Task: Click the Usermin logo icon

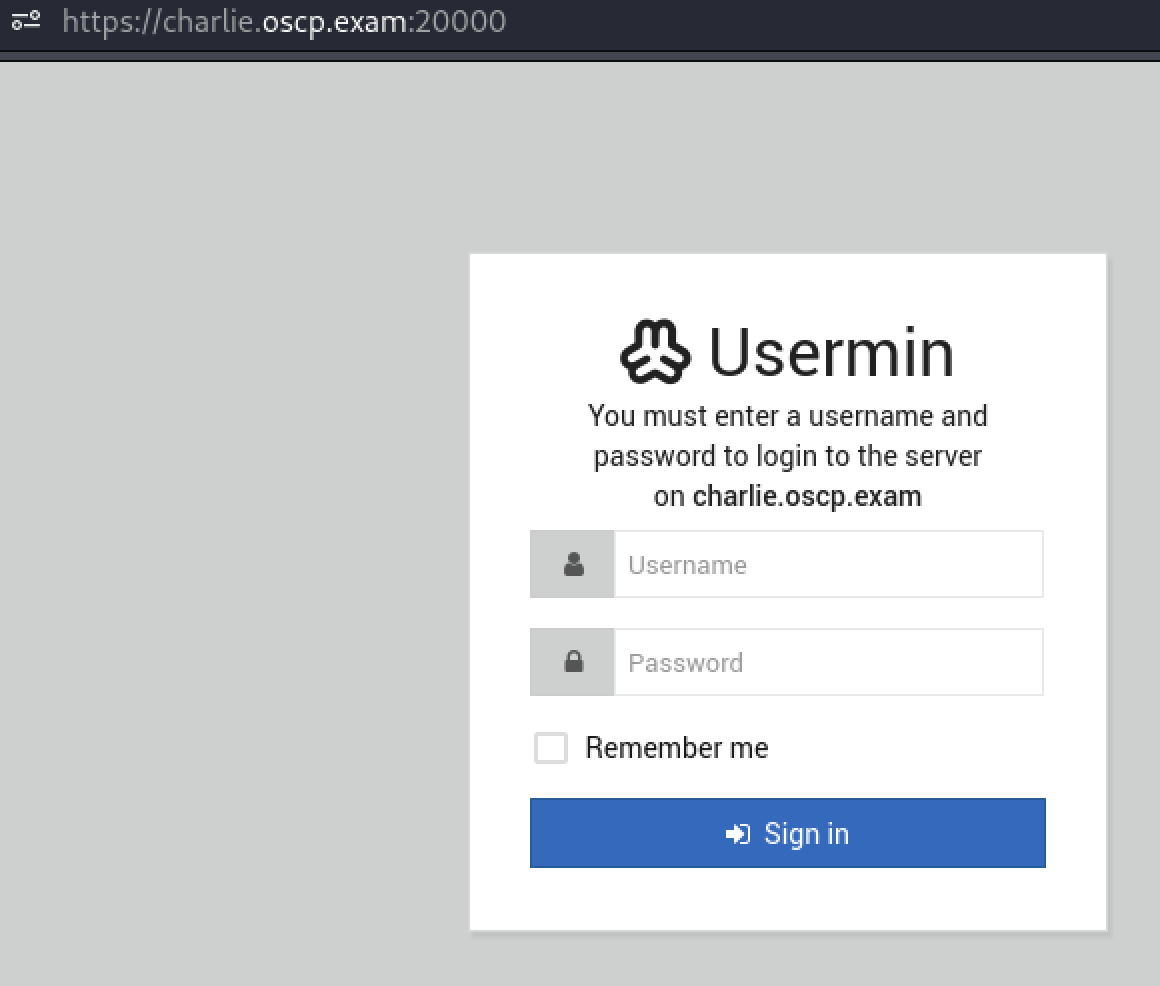Action: [x=655, y=352]
